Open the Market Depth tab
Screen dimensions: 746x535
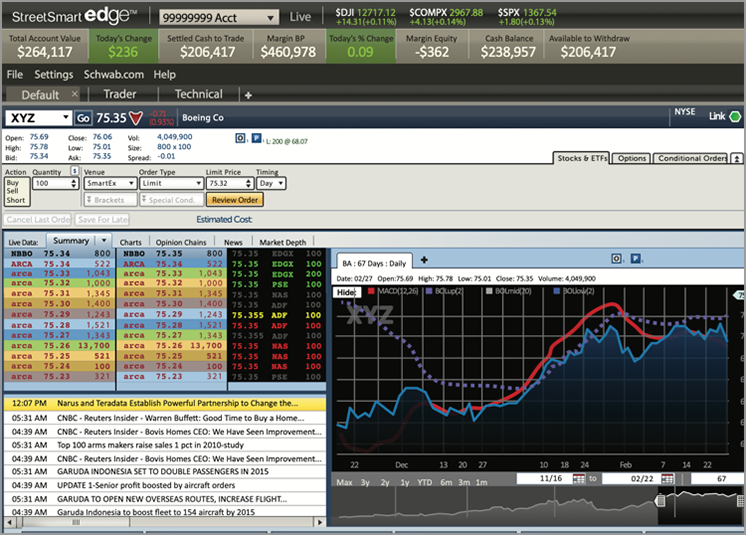(x=283, y=242)
